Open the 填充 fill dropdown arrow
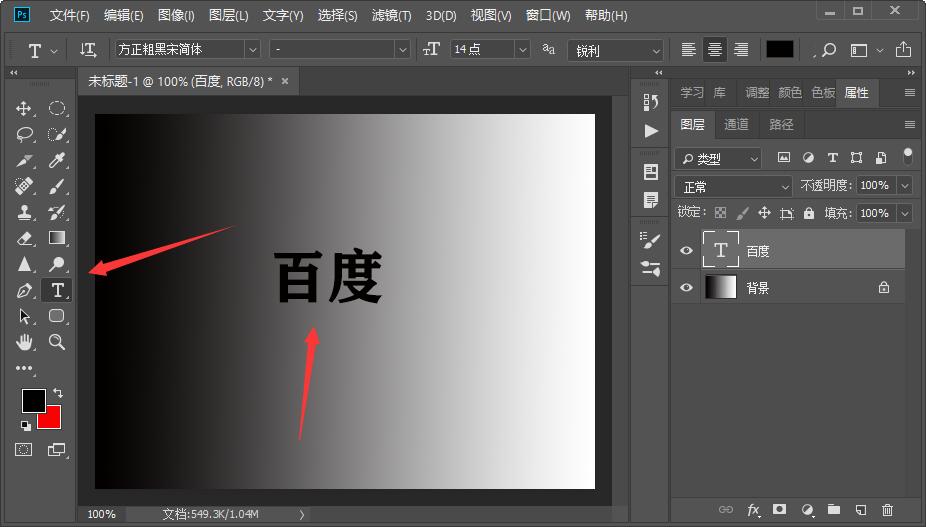Screen dimensions: 926x527 [x=905, y=213]
